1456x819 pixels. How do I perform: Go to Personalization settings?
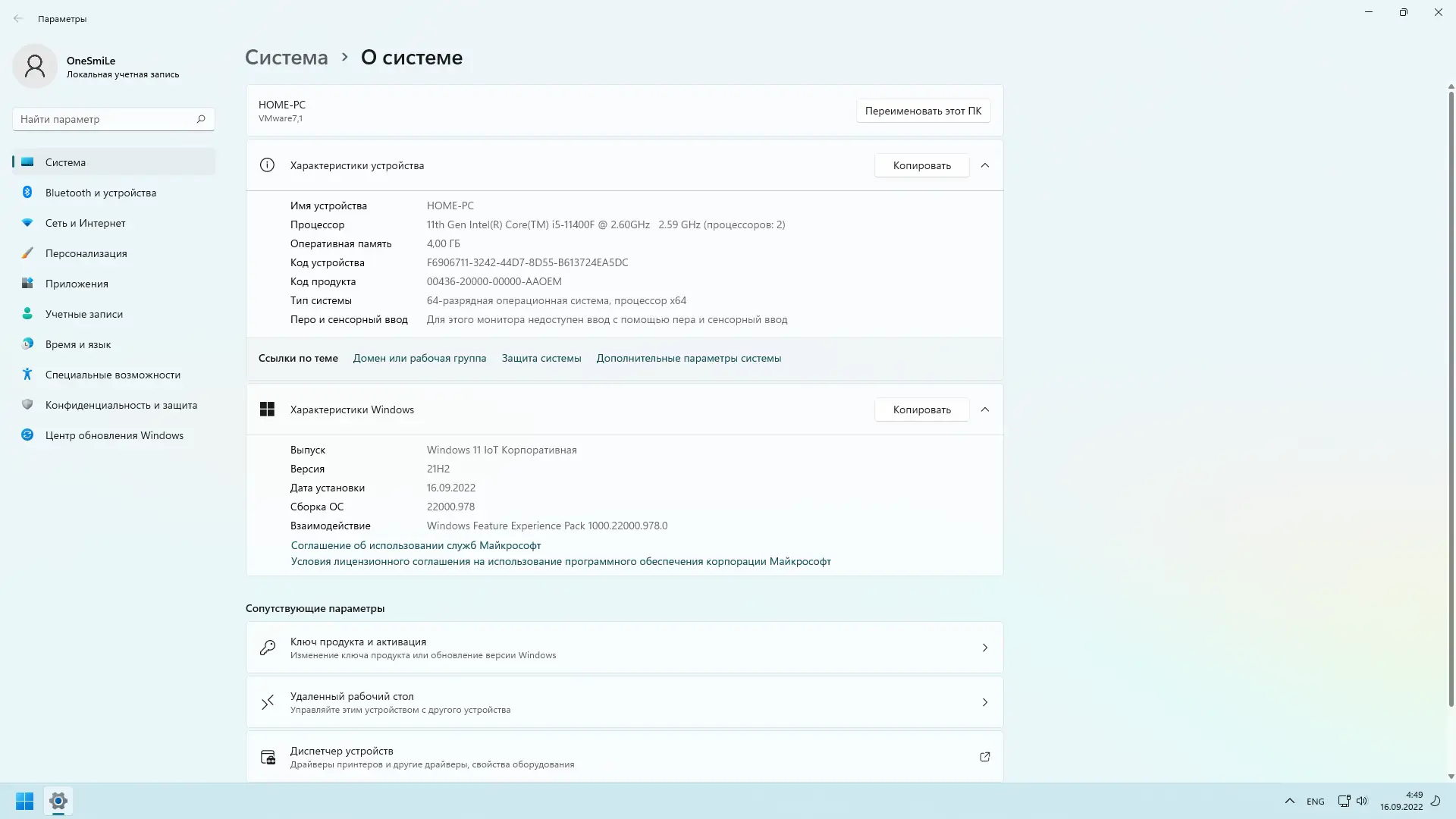click(x=86, y=253)
